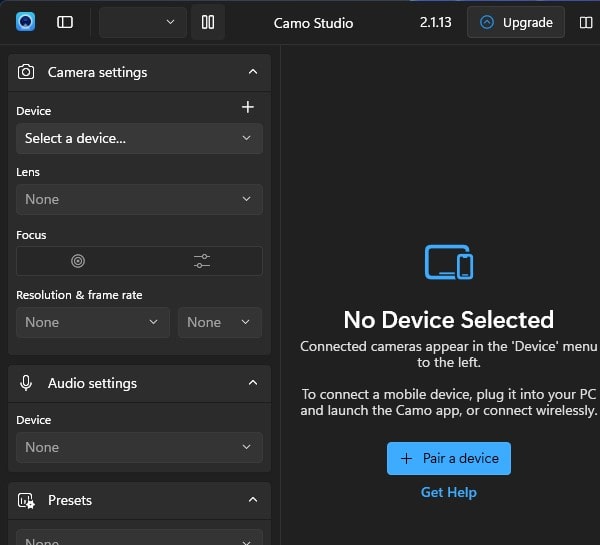Image resolution: width=600 pixels, height=545 pixels.
Task: Click the Camo app logo icon
Action: pyautogui.click(x=26, y=22)
